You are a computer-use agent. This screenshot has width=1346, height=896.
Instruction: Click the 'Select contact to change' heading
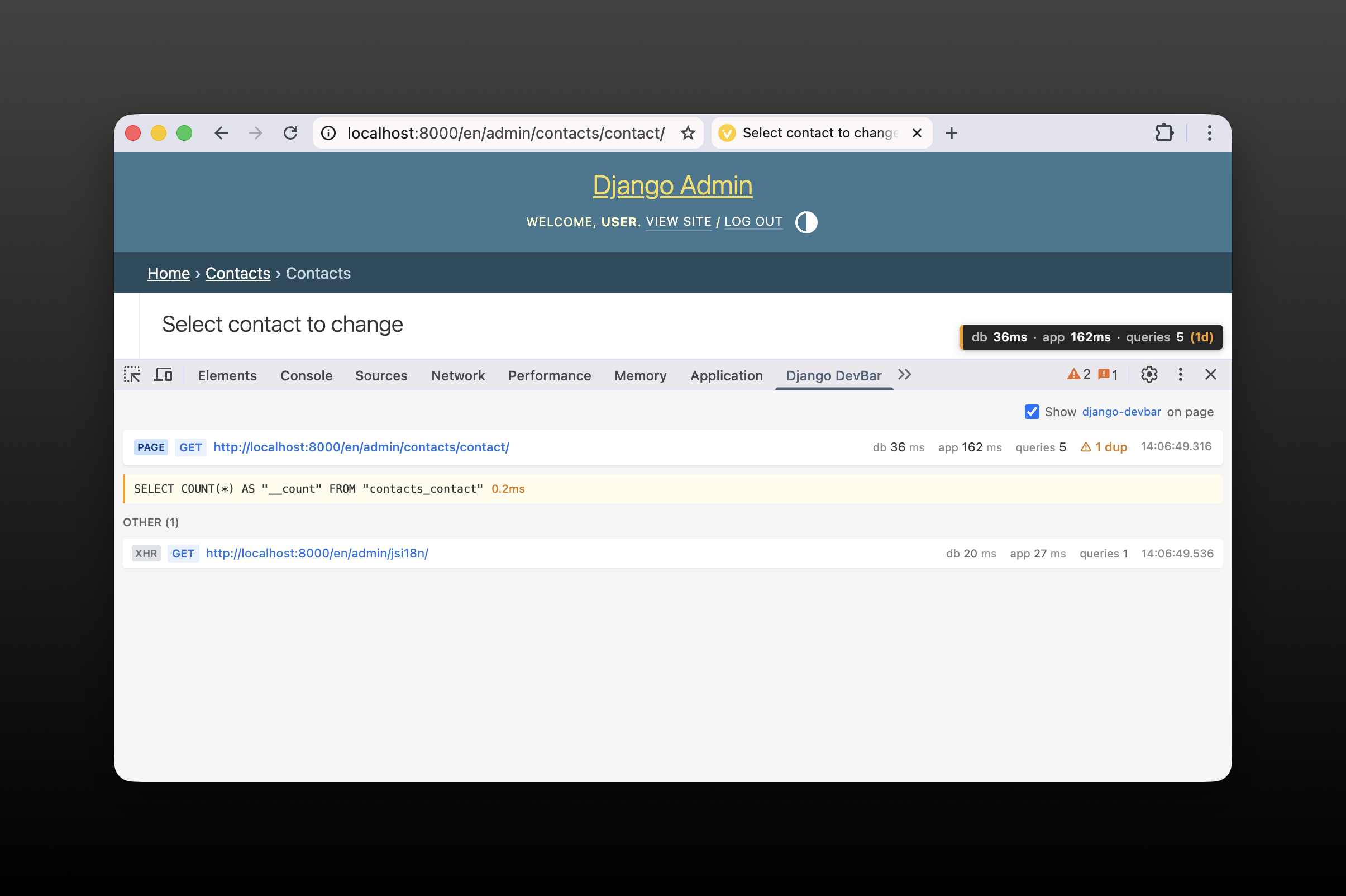(282, 325)
